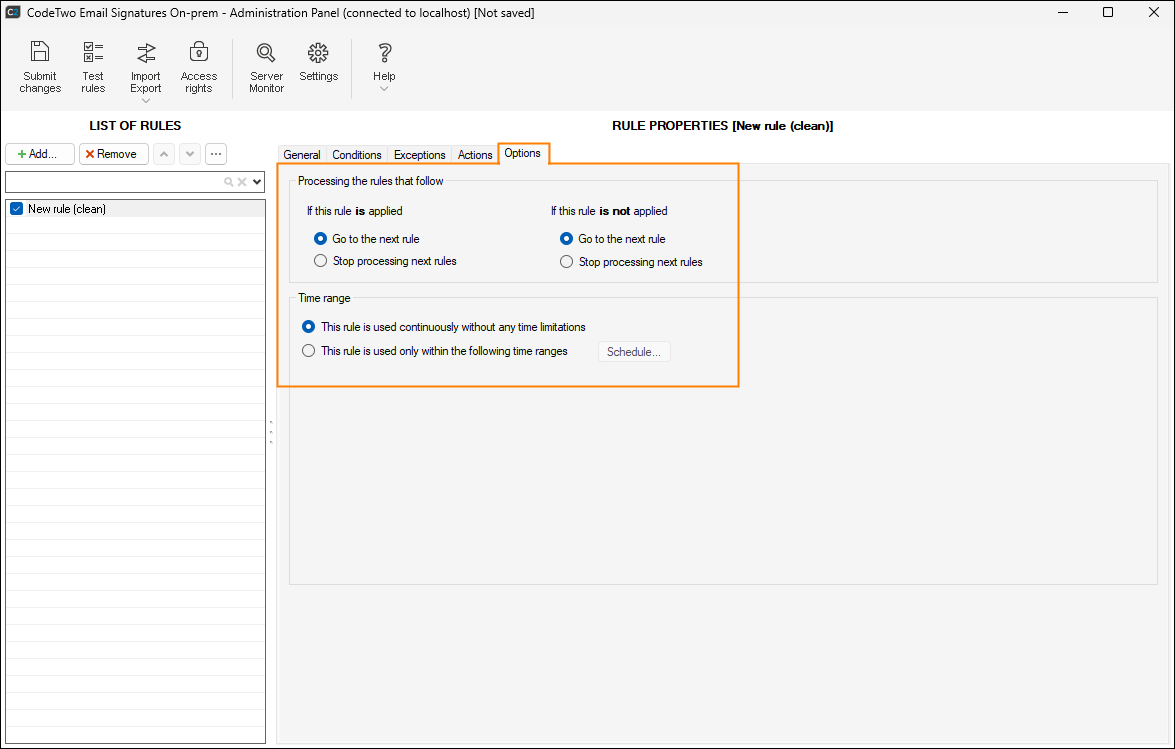Image resolution: width=1175 pixels, height=749 pixels.
Task: Click the Add... rule button
Action: 40,154
